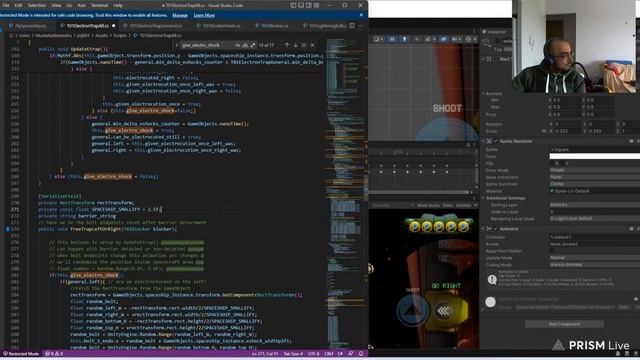Image resolution: width=640 pixels, height=360 pixels.
Task: Click the Sprite field showing Square
Action: coord(594,149)
